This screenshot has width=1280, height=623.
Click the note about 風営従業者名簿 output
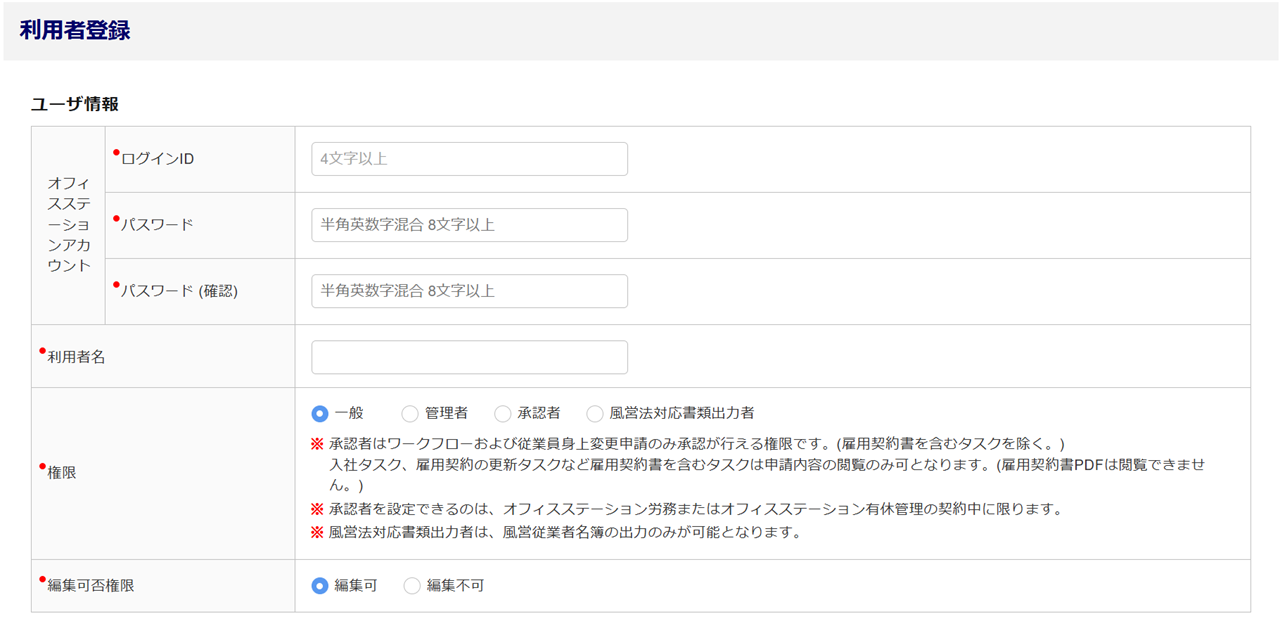click(565, 532)
